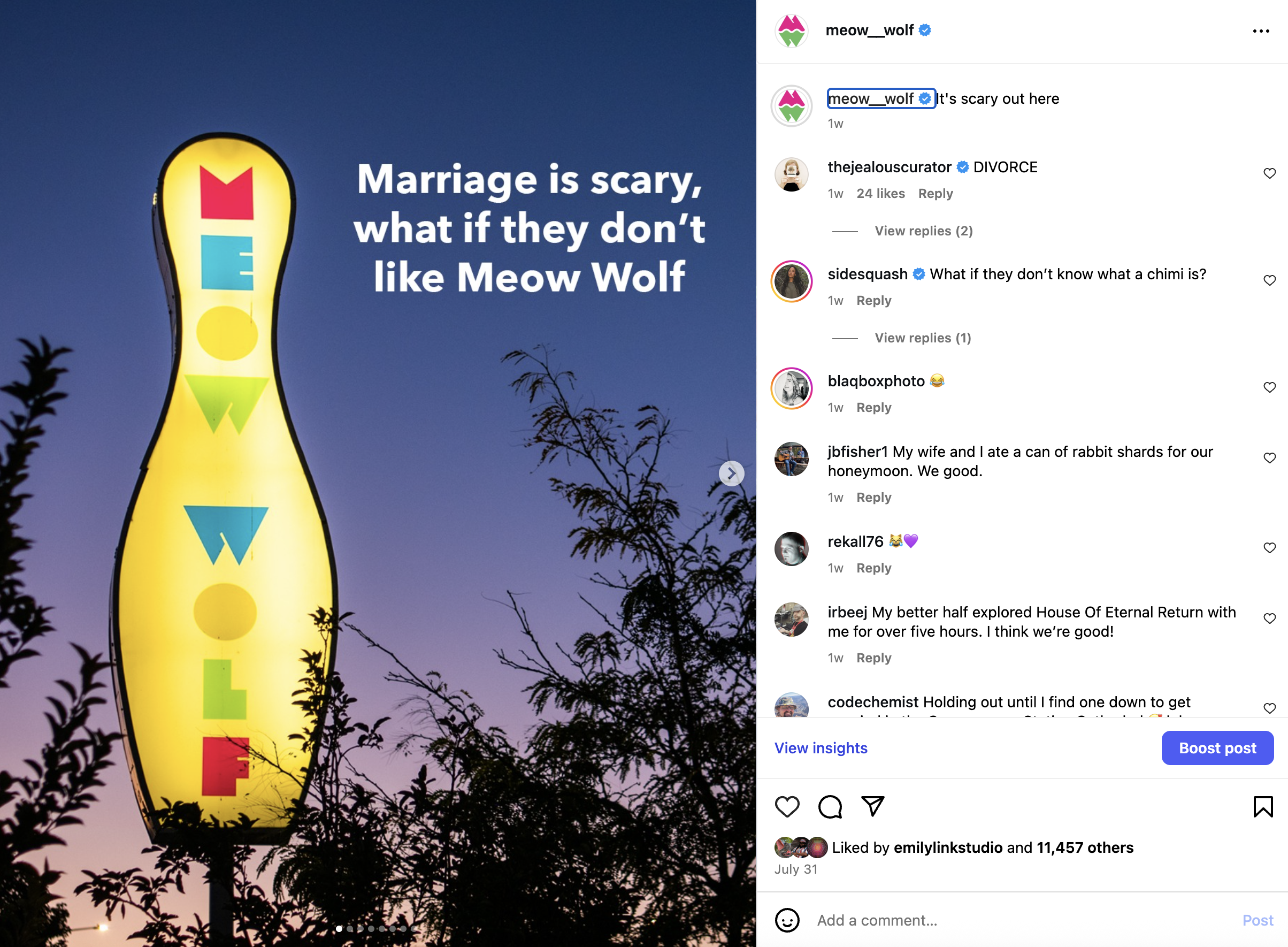
Task: Open the comment bubble icon
Action: [x=830, y=807]
